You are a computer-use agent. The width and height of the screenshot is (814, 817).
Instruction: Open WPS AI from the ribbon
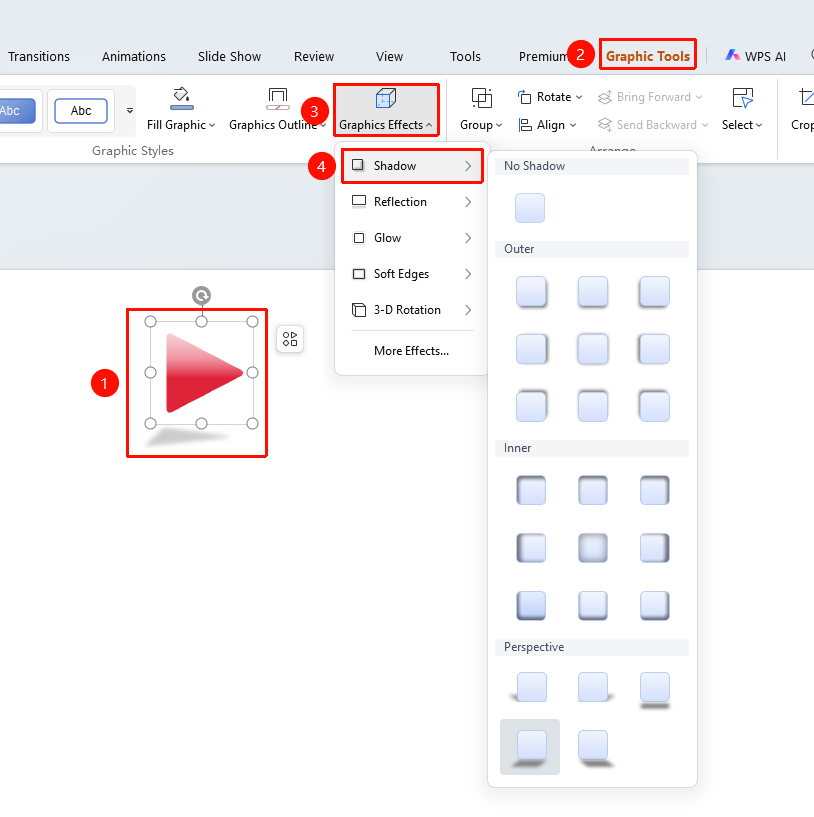756,56
